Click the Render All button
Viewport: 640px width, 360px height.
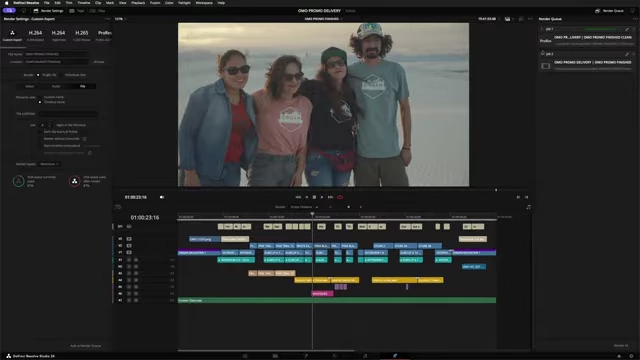tap(621, 346)
